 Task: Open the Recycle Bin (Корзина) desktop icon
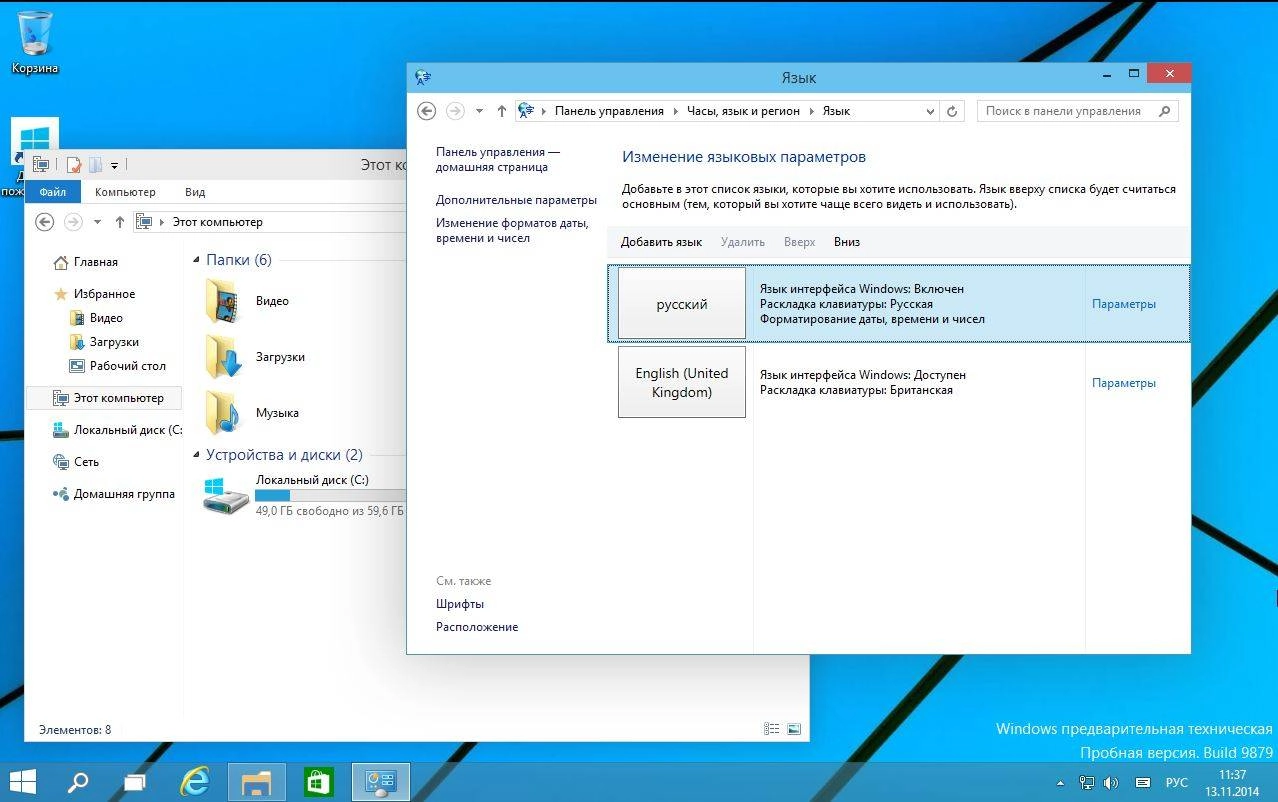35,42
